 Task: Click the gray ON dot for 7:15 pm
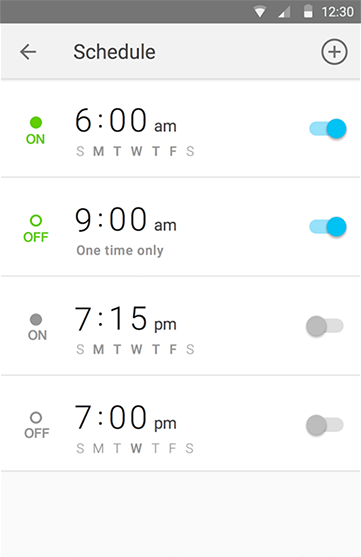tap(36, 319)
